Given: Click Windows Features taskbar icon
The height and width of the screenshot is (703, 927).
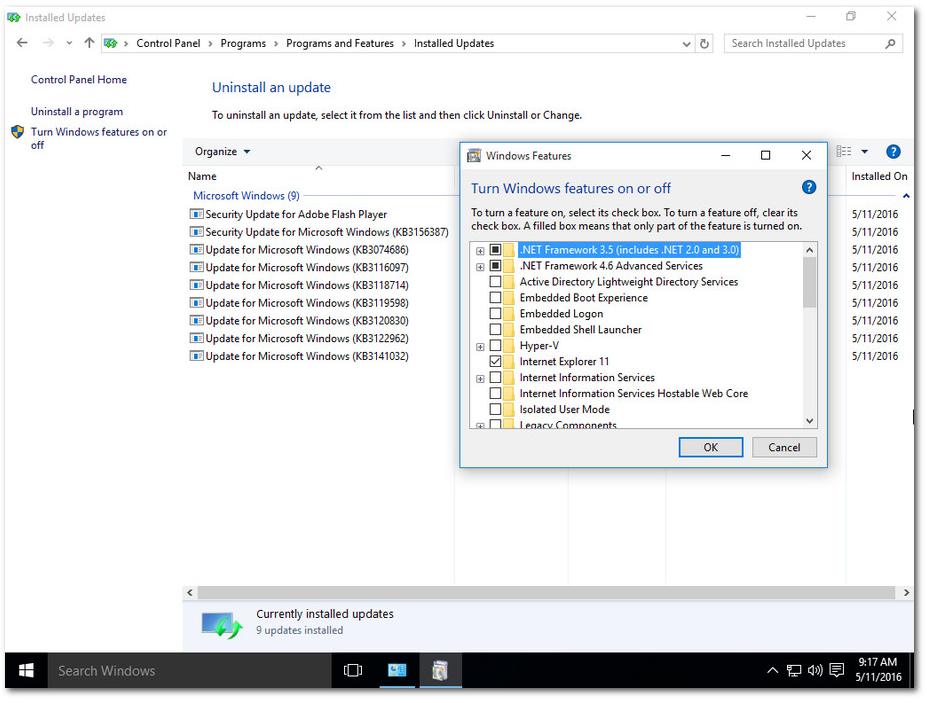Looking at the screenshot, I should point(439,670).
